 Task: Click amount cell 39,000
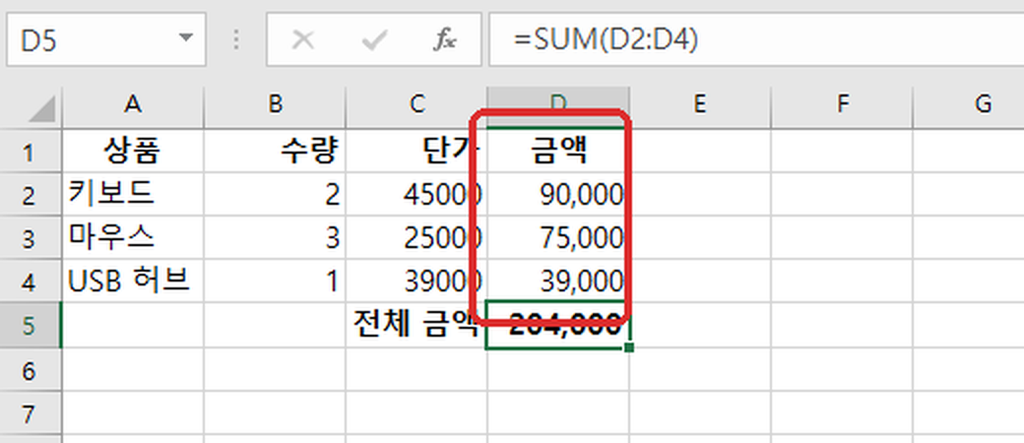(x=558, y=281)
